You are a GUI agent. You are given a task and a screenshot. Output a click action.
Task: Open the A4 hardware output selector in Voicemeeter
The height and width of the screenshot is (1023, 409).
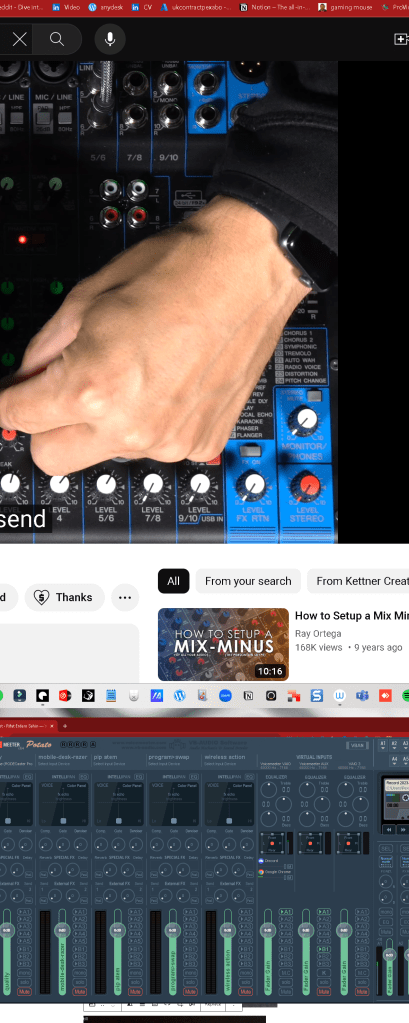point(394,761)
